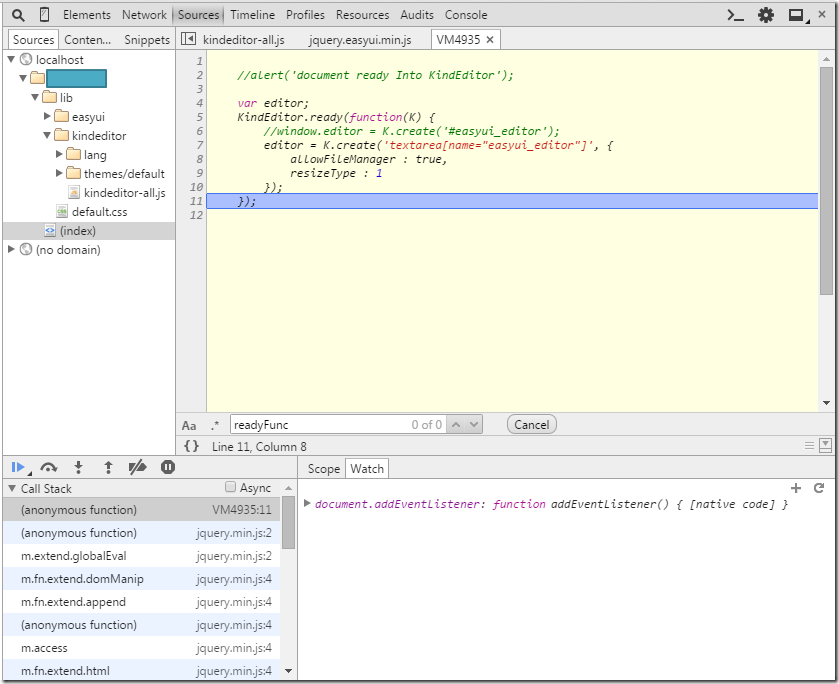839x684 pixels.
Task: Switch to the Network panel tab
Action: 144,15
